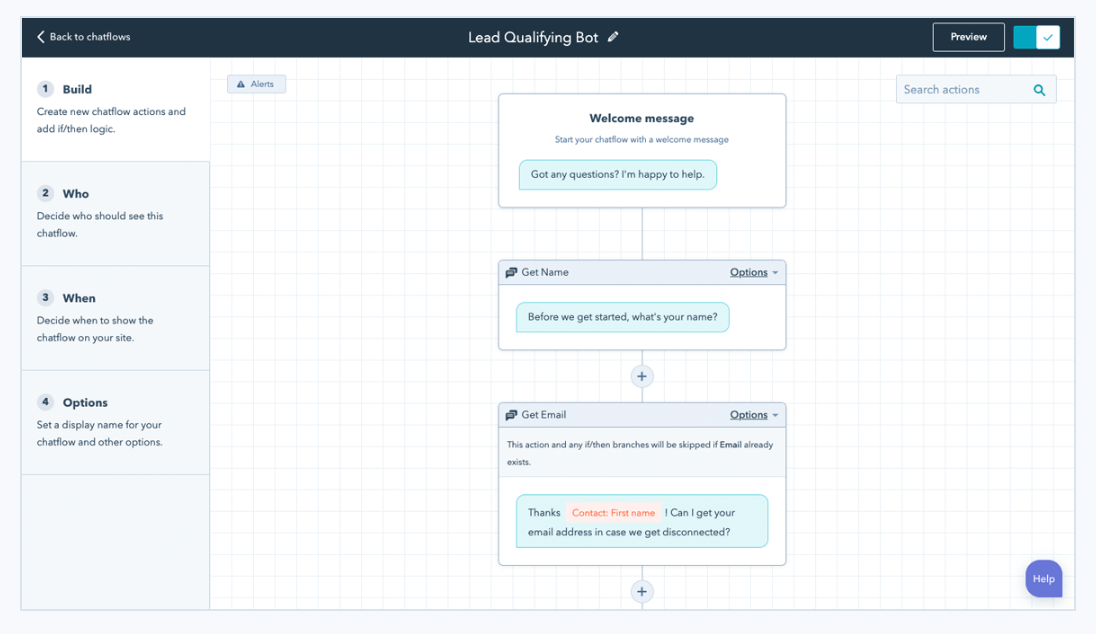Go back to chatflows
The width and height of the screenshot is (1096, 634).
[89, 37]
